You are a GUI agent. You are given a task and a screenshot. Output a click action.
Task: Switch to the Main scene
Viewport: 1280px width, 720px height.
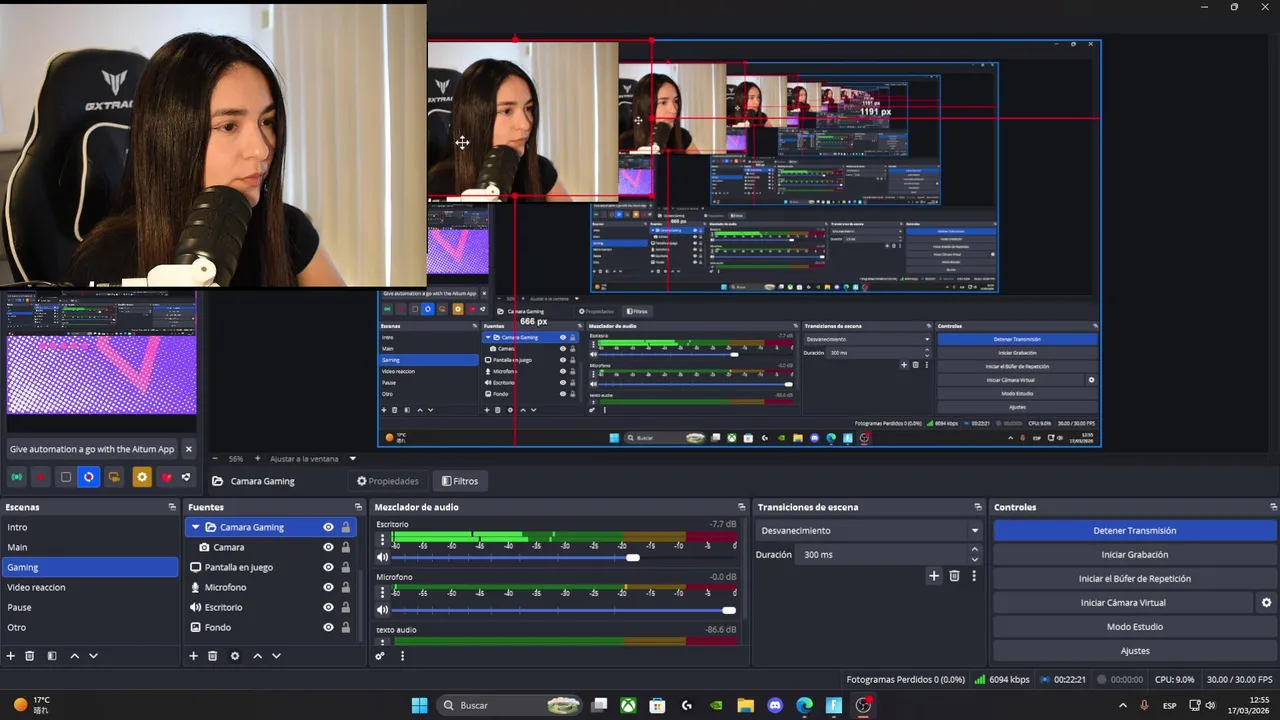(x=89, y=547)
